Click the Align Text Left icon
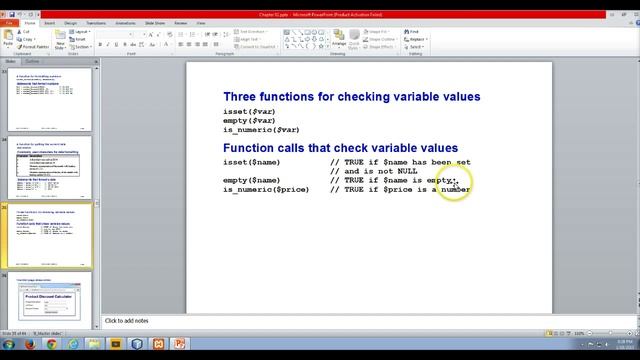Screen dimensions: 640x360 pyautogui.click(x=180, y=44)
